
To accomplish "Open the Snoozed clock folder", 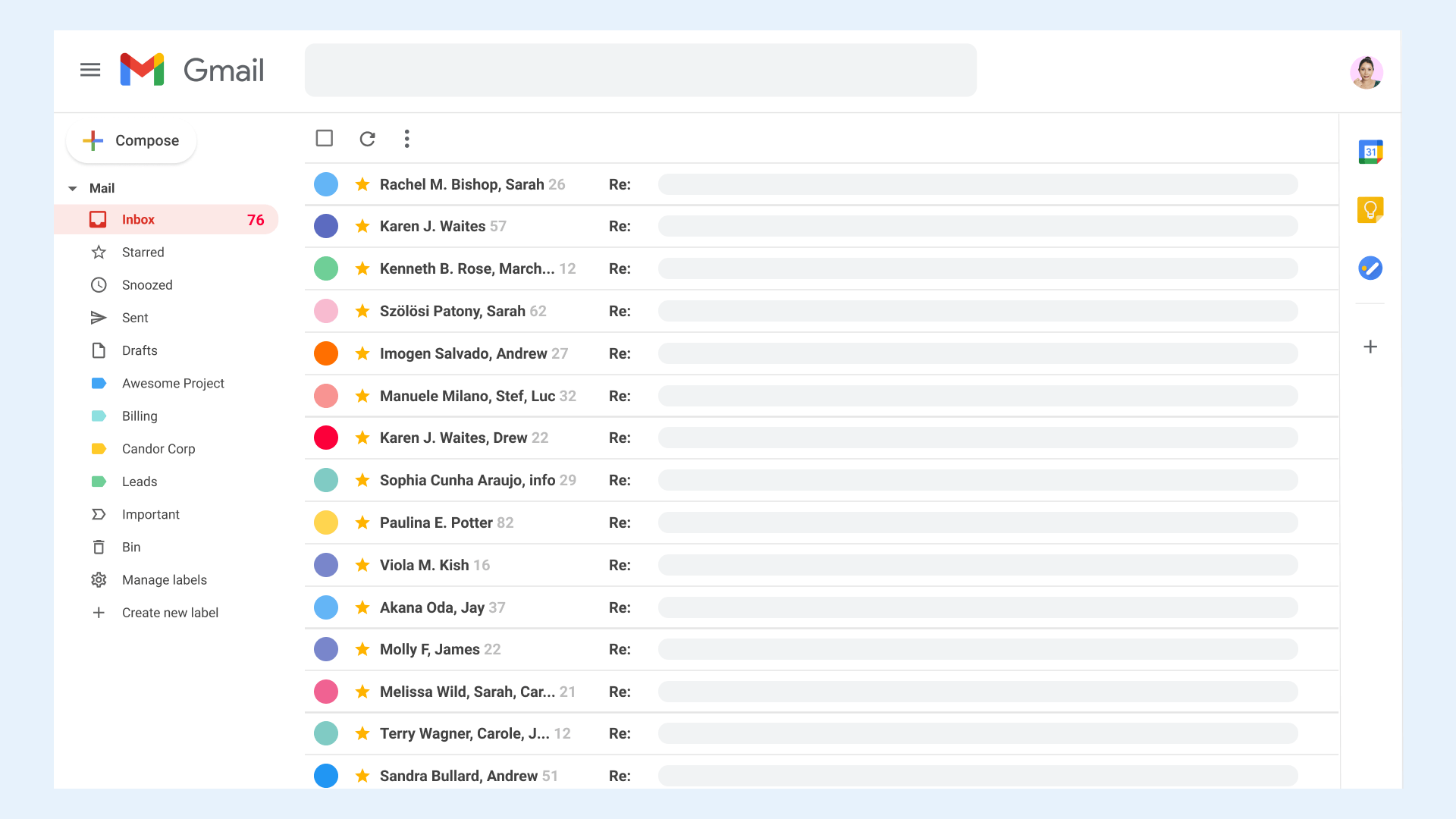I will (147, 285).
